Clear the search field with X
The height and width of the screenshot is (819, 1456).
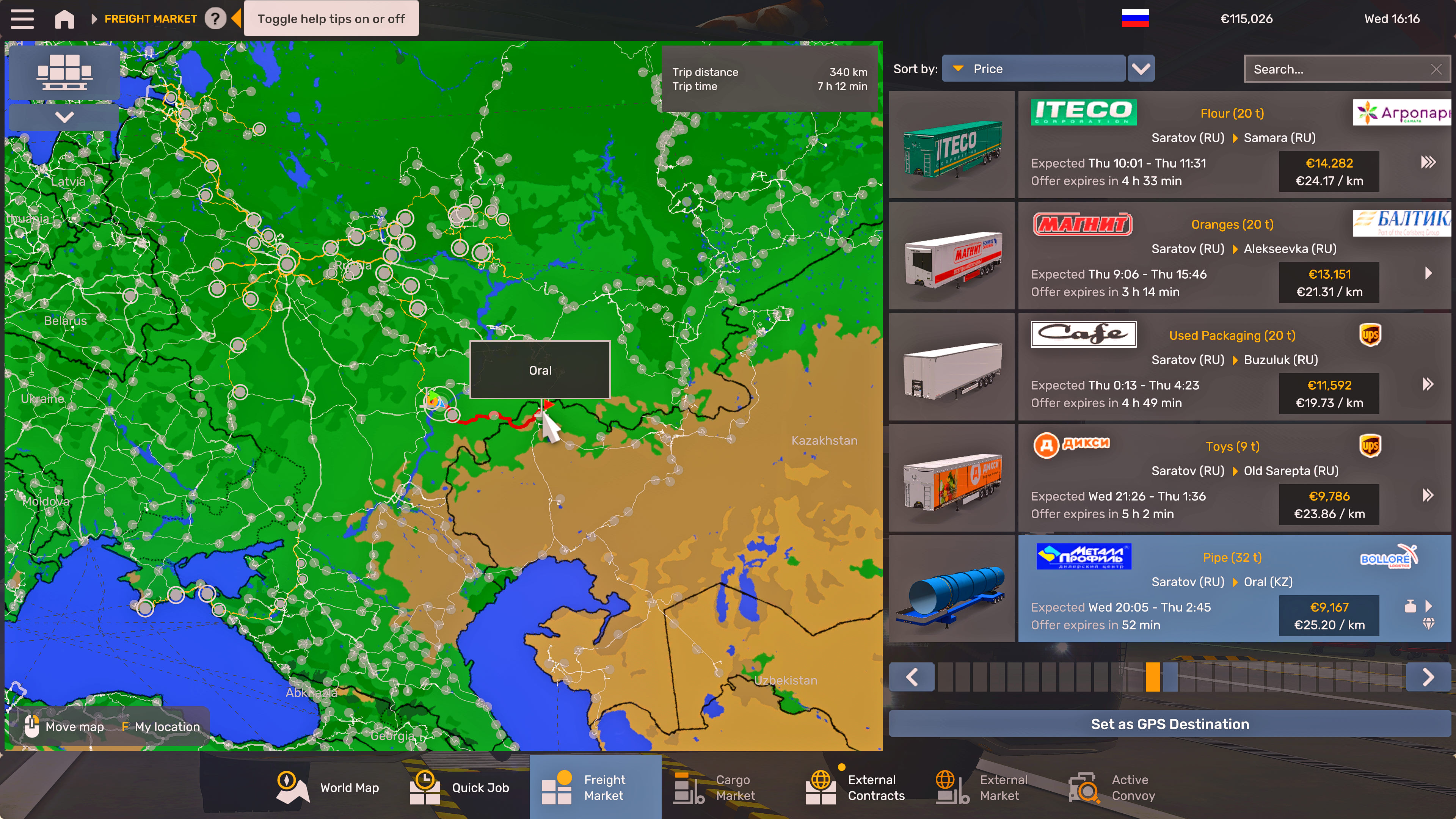[x=1436, y=69]
